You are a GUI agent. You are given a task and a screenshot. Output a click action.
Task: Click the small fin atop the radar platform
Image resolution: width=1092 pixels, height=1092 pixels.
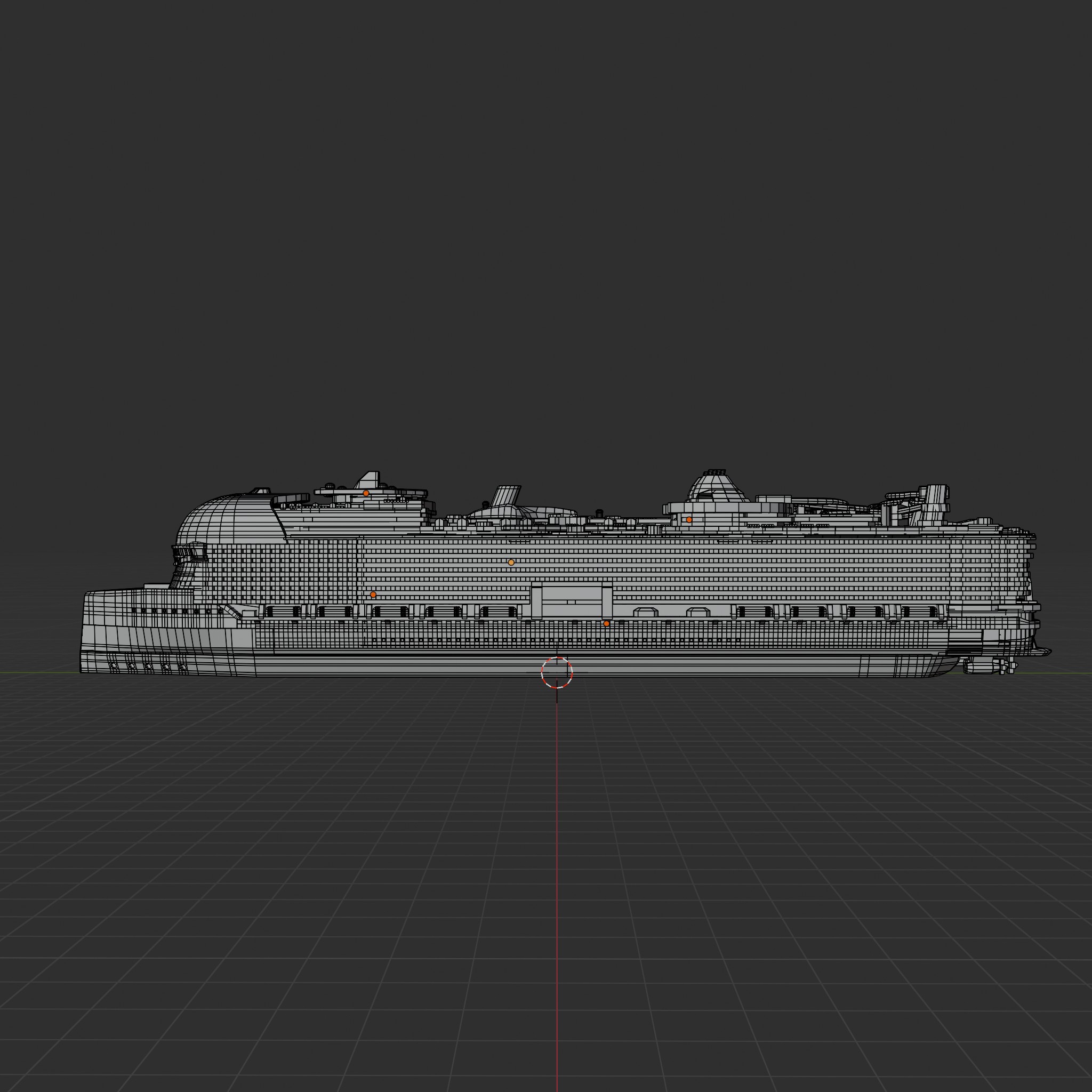pyautogui.click(x=370, y=479)
